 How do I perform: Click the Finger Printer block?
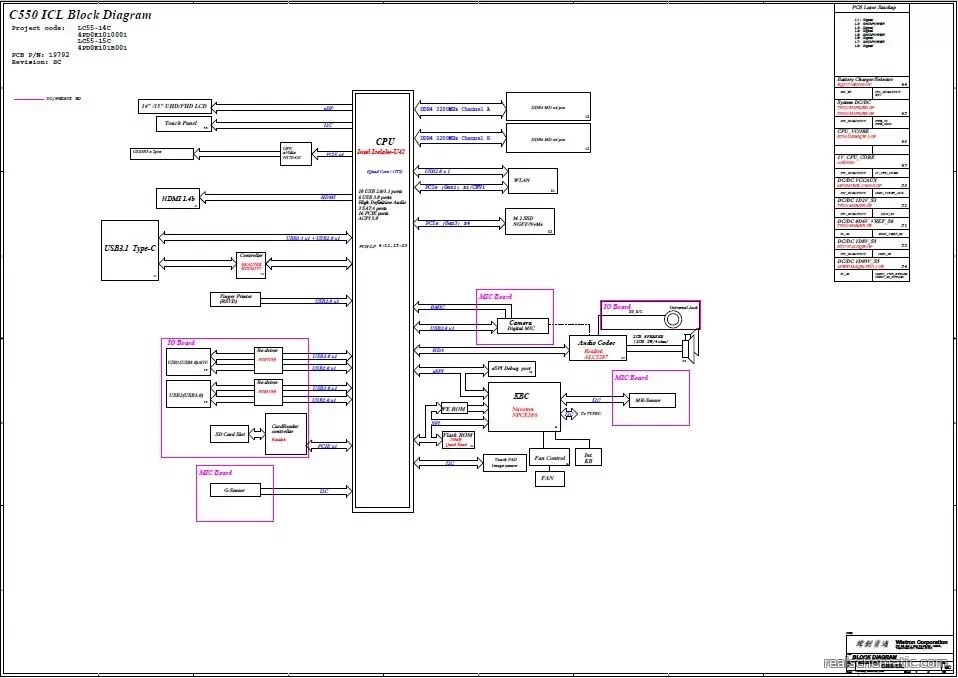point(235,299)
